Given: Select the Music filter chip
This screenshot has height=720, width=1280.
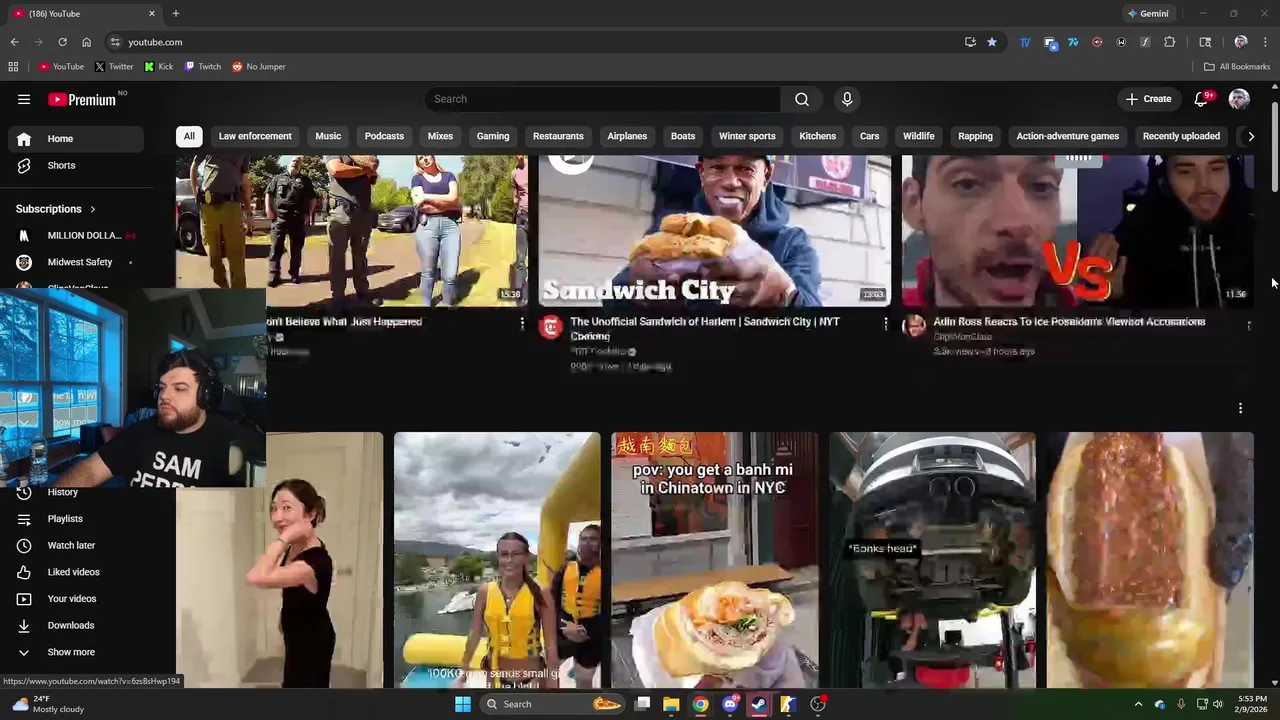Looking at the screenshot, I should [x=328, y=136].
